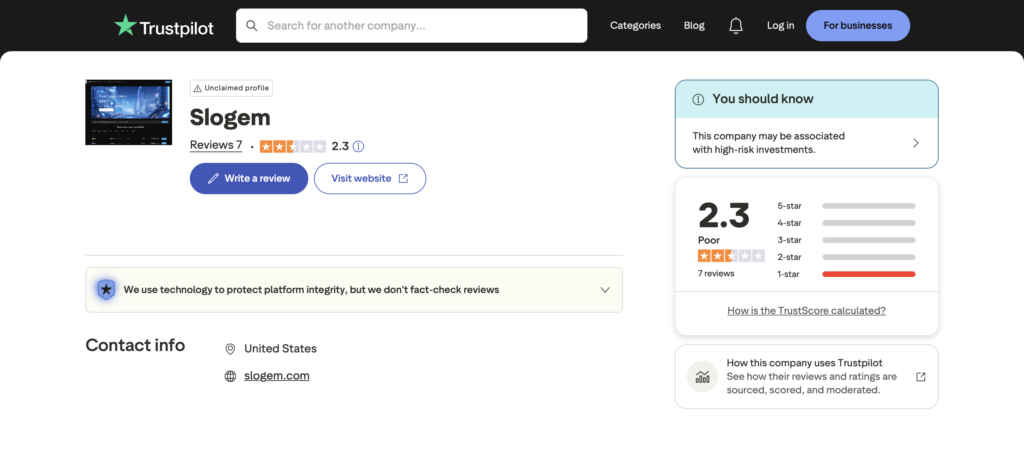Click the Trustpilot wordmark text

click(x=178, y=27)
